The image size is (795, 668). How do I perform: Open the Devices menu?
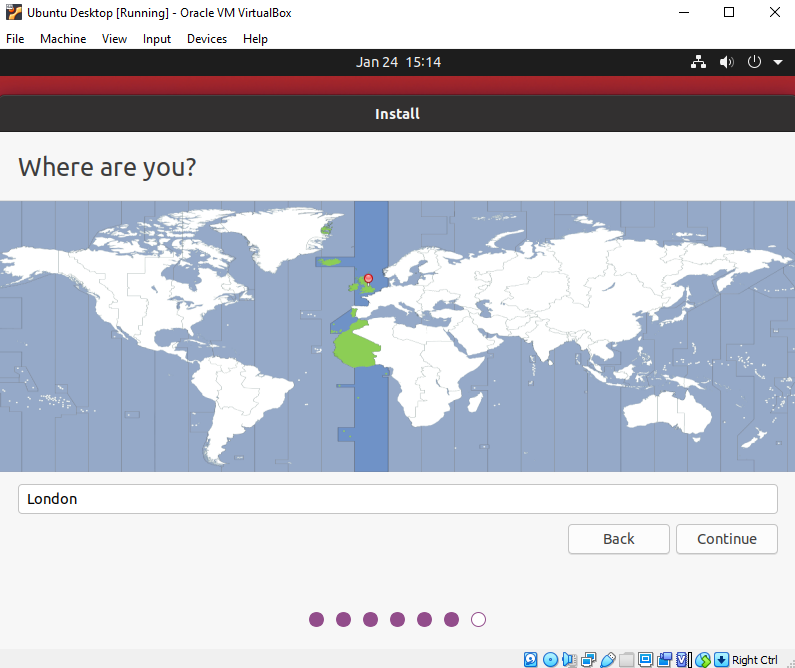tap(207, 39)
